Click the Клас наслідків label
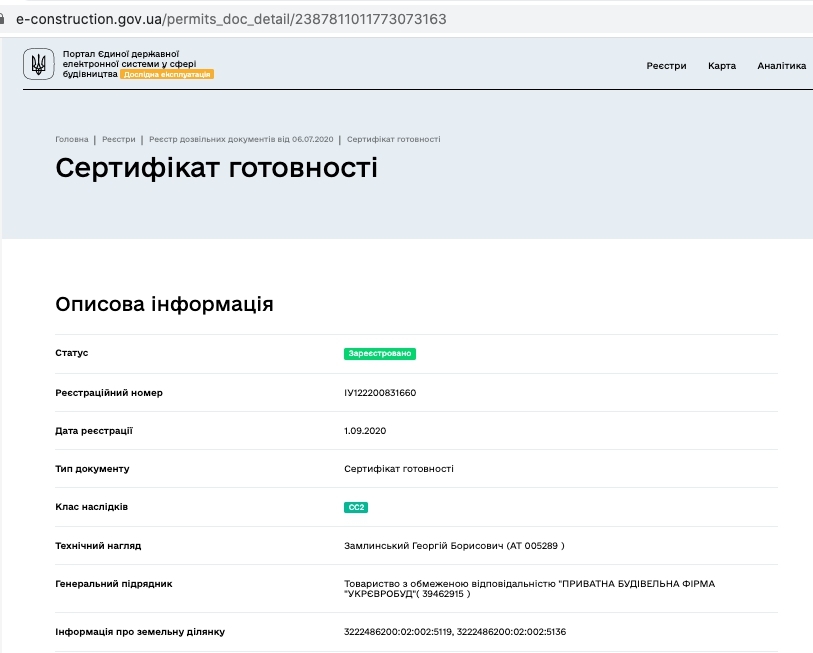The width and height of the screenshot is (813, 653). coord(91,507)
